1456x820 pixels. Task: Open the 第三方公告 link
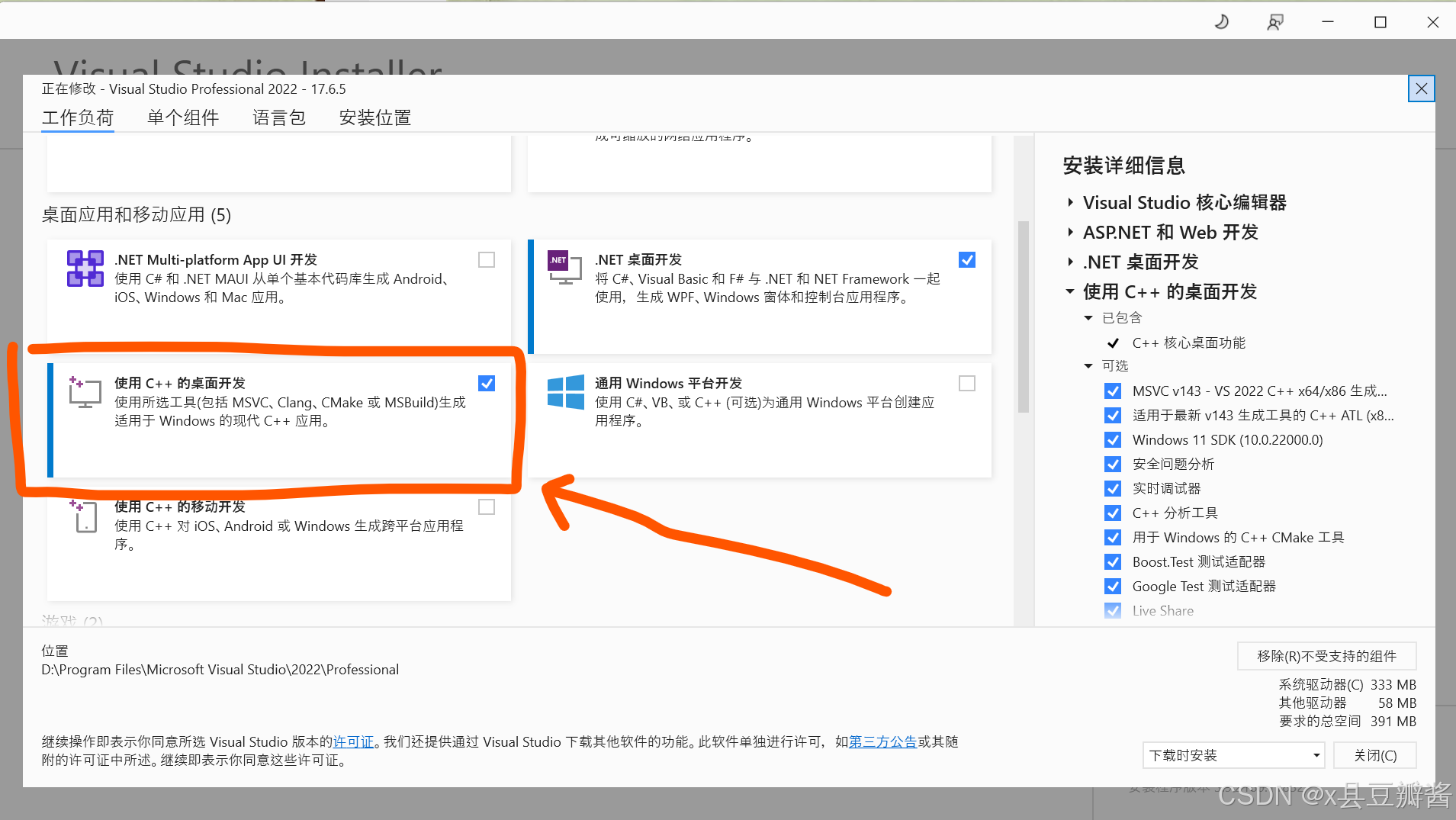point(882,742)
